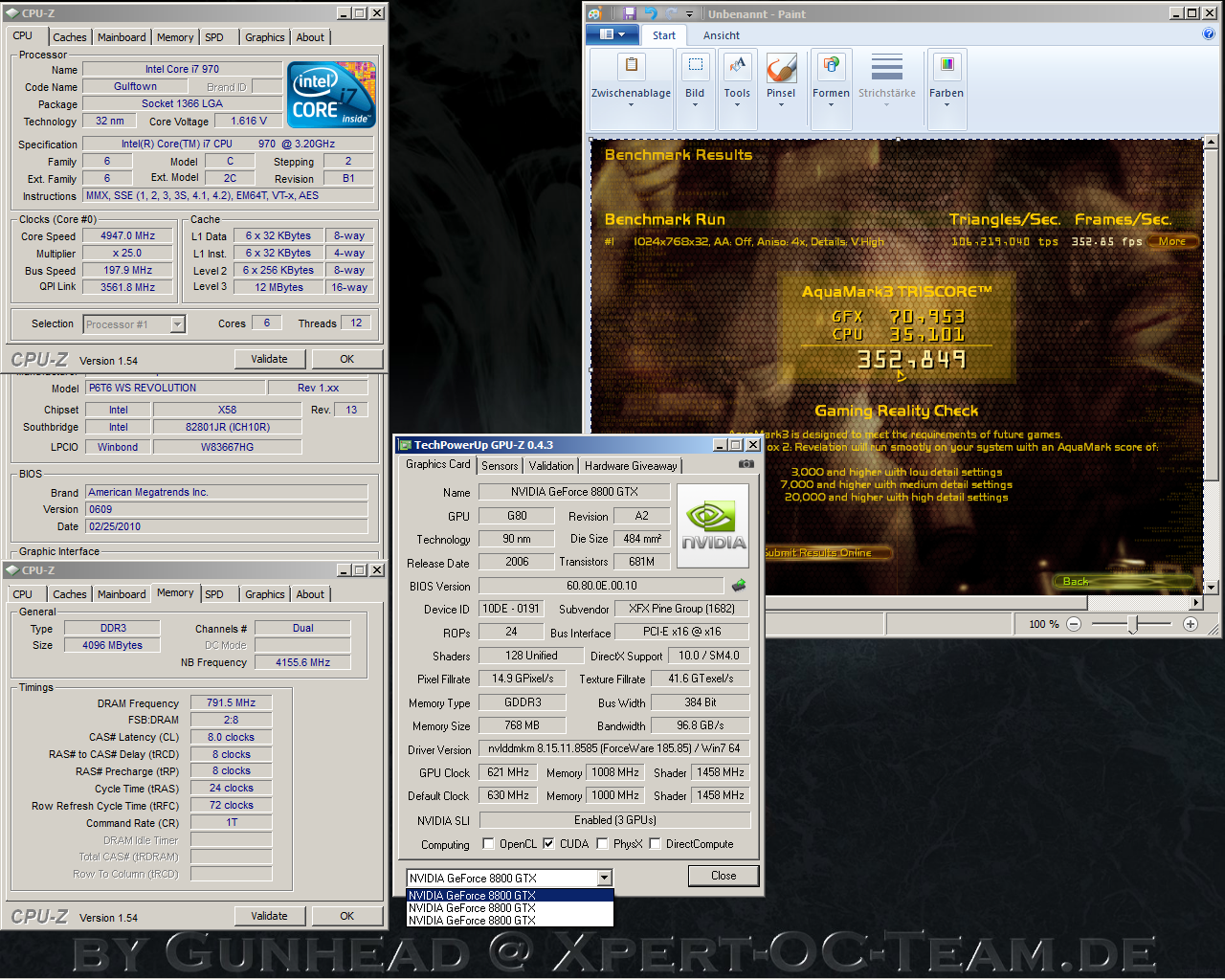Expand the Customize Quick Access Toolbar arrow
The height and width of the screenshot is (980, 1225).
pyautogui.click(x=689, y=14)
